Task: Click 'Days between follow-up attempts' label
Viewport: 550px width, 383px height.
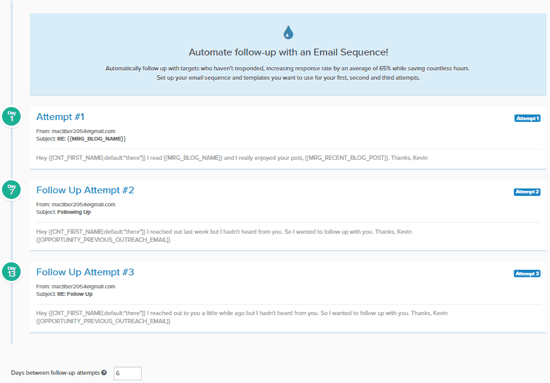Action: [x=55, y=372]
